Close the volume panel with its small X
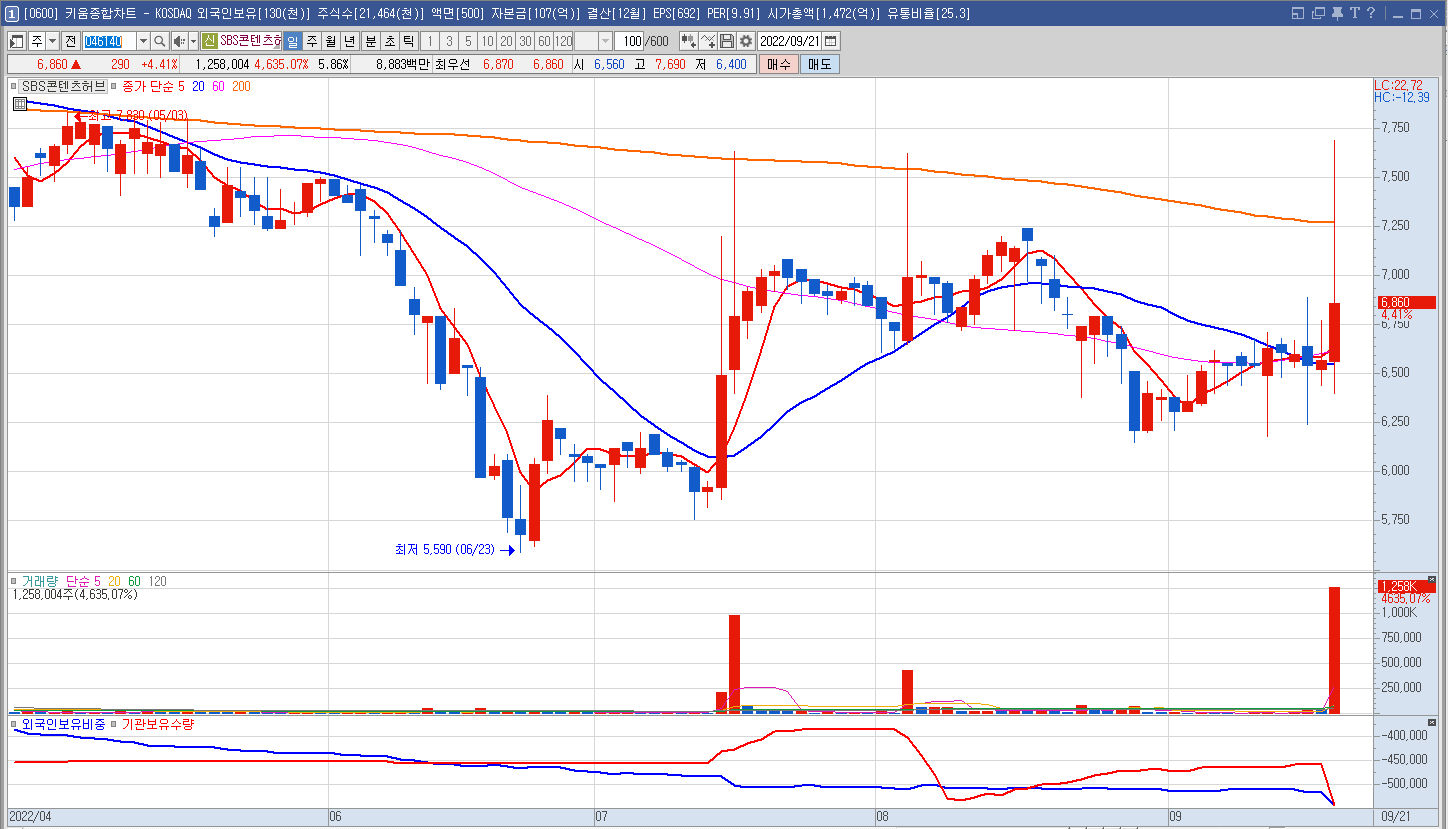Screen dimensions: 1448x829 pos(1431,580)
